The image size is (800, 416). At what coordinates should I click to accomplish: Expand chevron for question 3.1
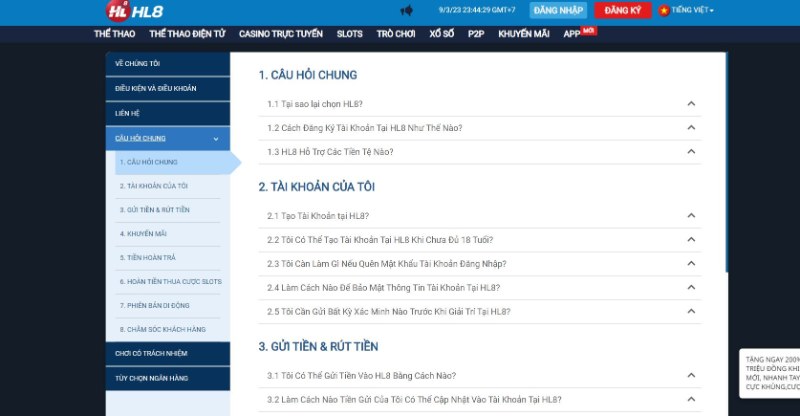pyautogui.click(x=691, y=375)
